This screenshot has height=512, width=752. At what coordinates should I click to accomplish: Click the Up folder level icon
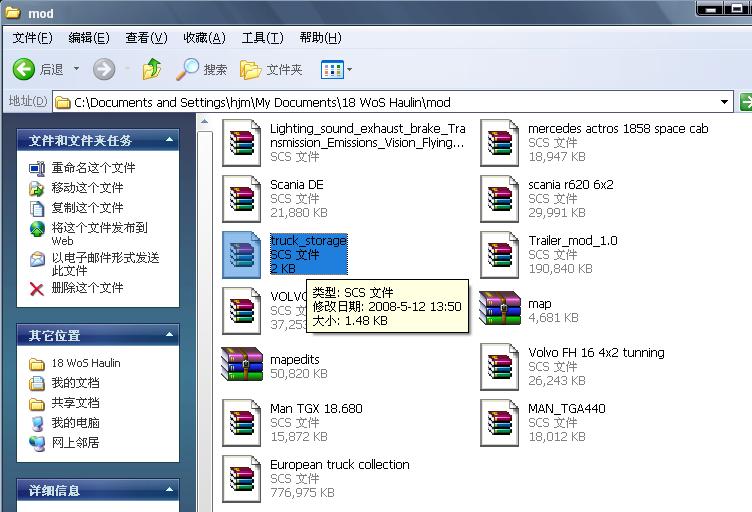152,69
